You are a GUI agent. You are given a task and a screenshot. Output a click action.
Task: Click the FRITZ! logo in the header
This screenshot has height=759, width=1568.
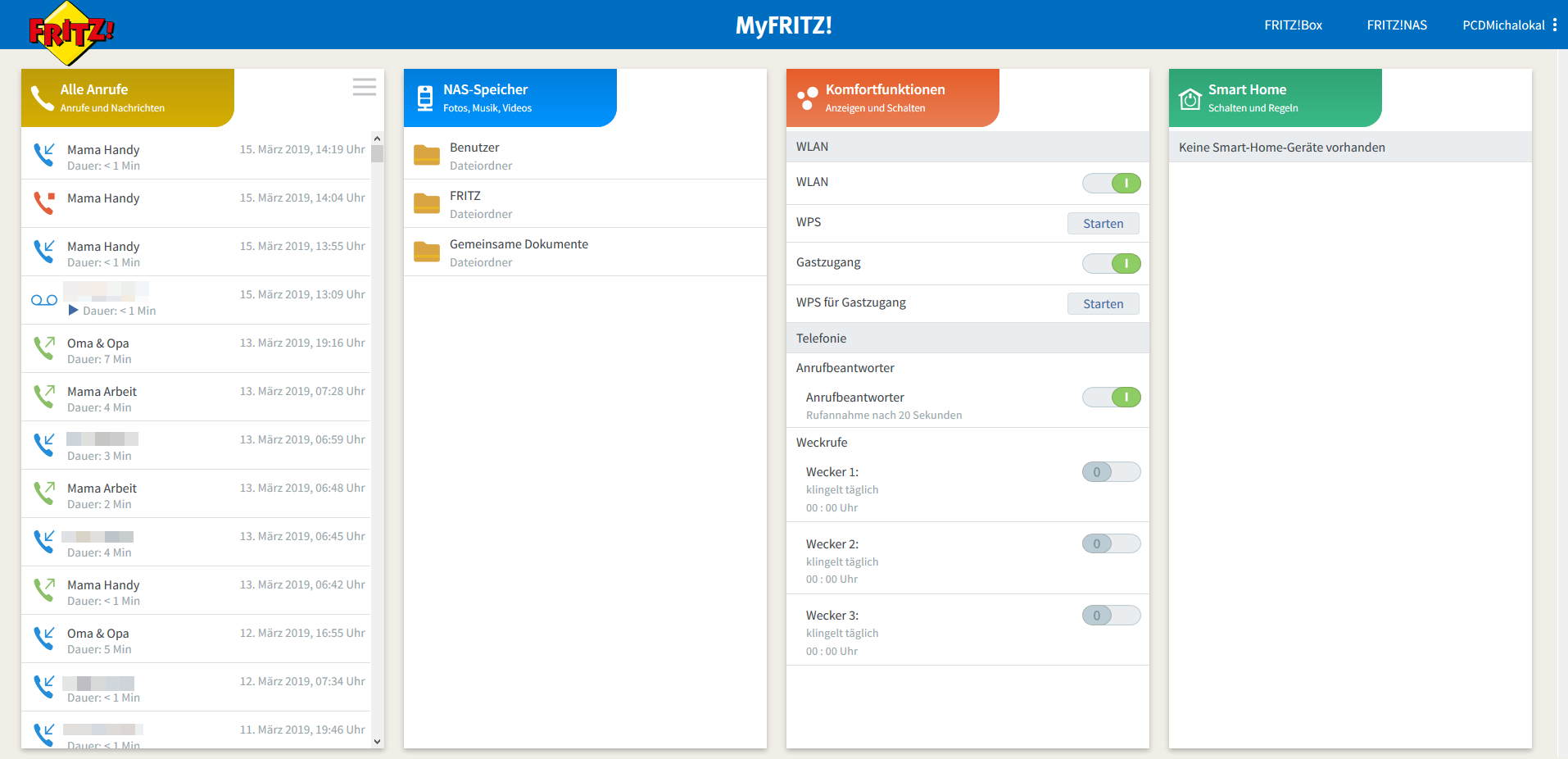(71, 33)
